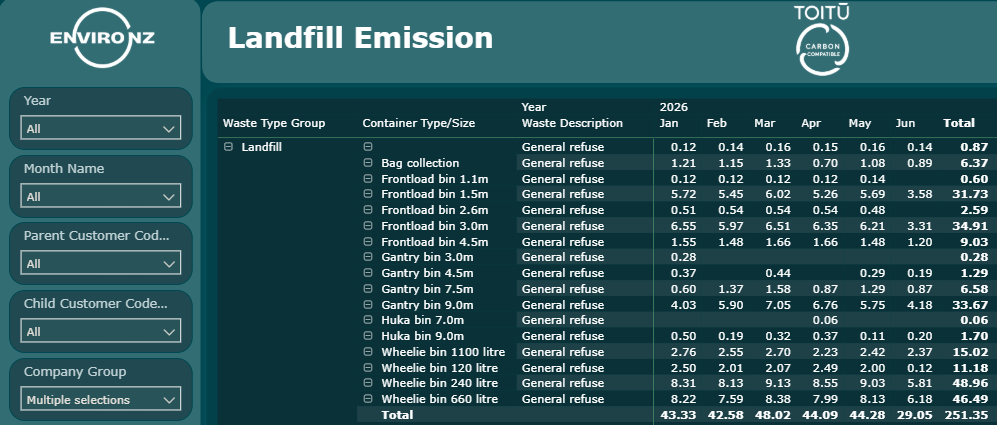
Task: Collapse the Wheelie bin 240 litre row
Action: point(367,383)
